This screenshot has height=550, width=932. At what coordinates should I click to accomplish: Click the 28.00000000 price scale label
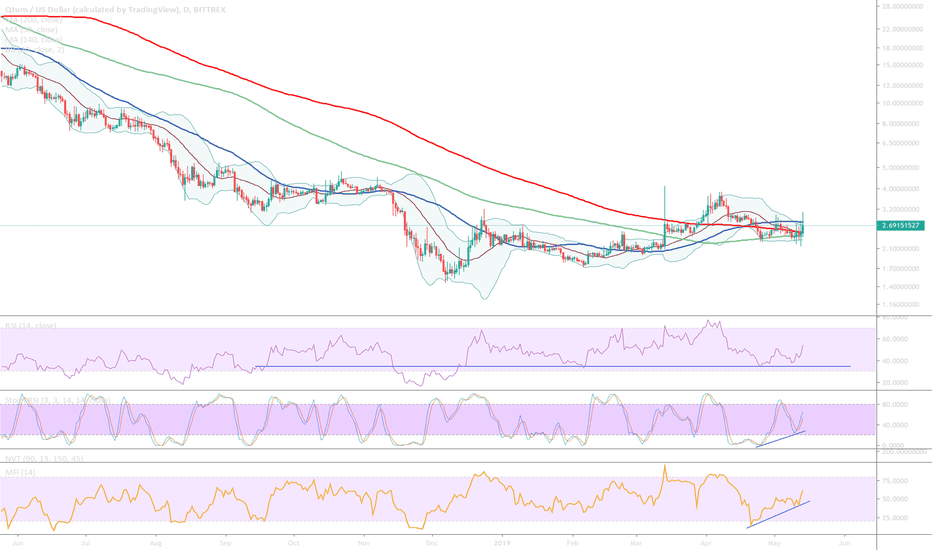point(904,6)
